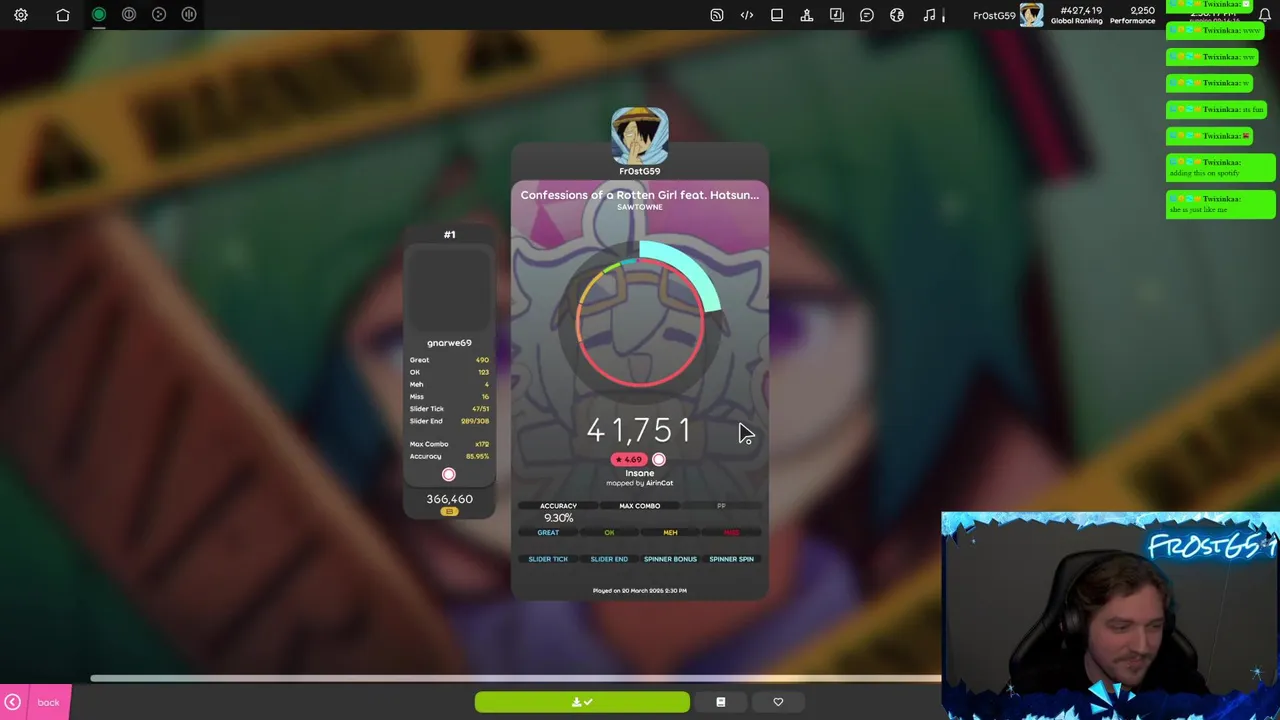Open the news feed icon
1280x720 pixels.
717,15
